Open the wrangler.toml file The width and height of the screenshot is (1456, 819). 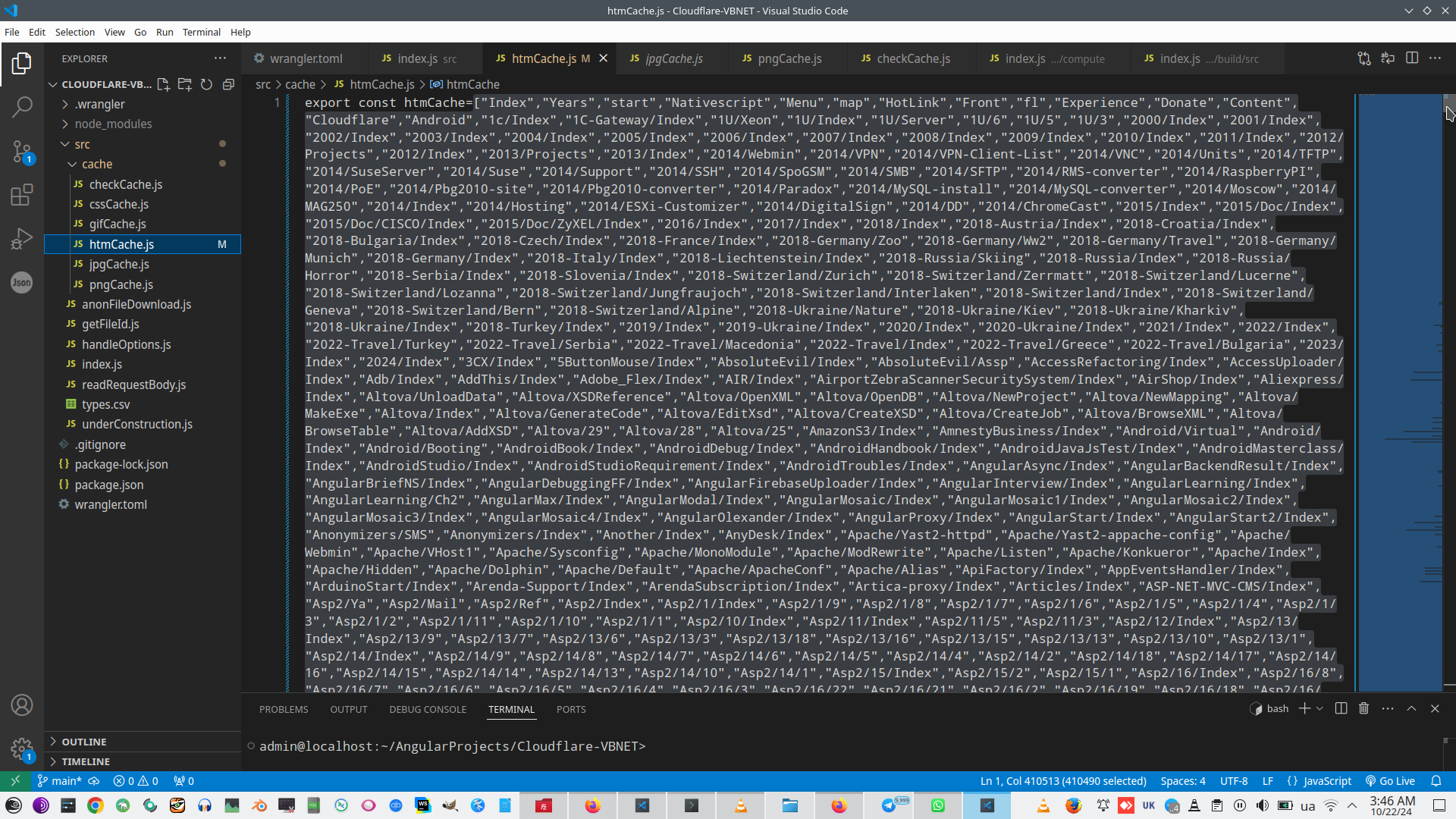[x=111, y=504]
